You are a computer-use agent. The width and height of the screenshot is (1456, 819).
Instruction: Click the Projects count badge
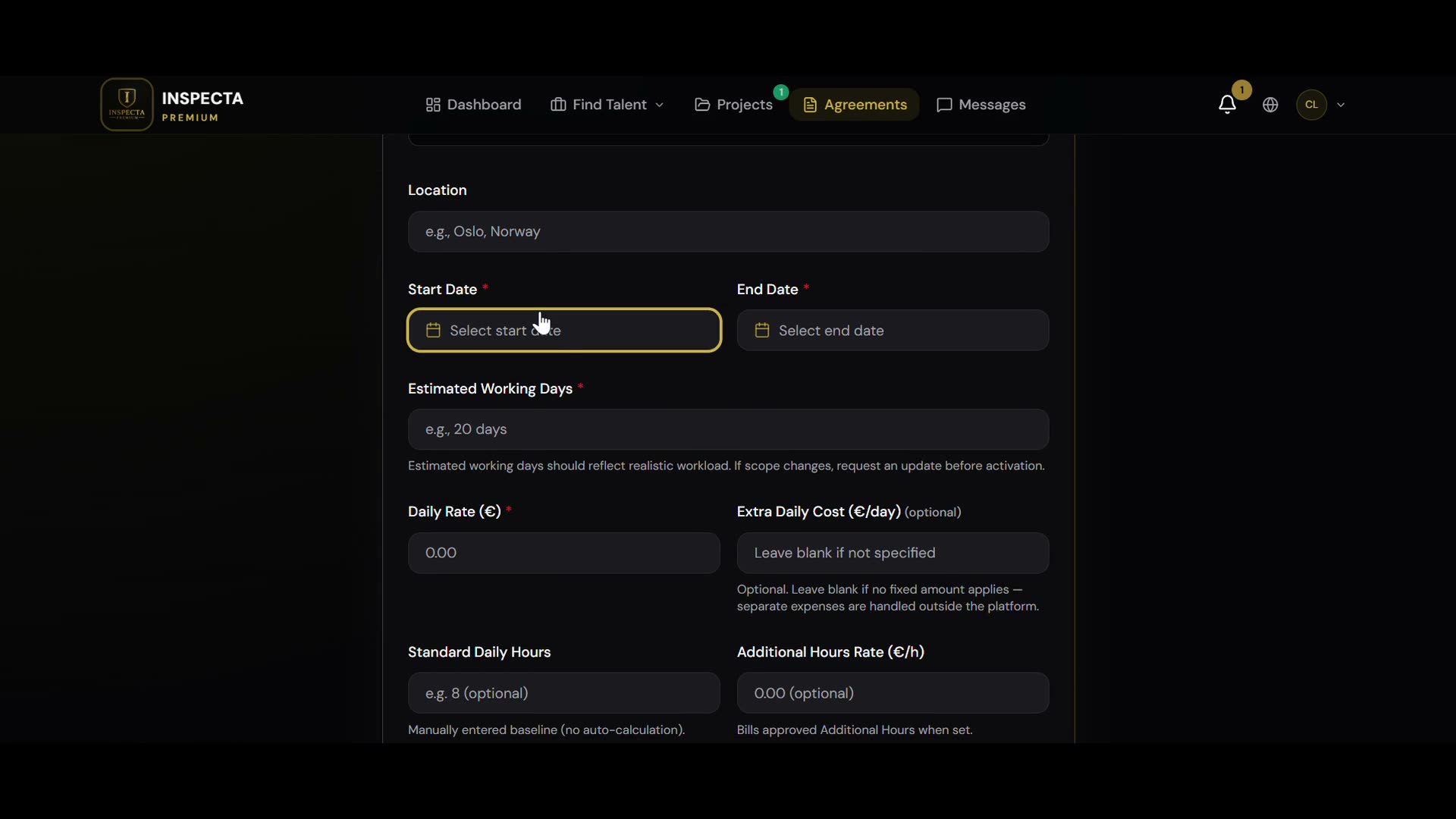781,92
